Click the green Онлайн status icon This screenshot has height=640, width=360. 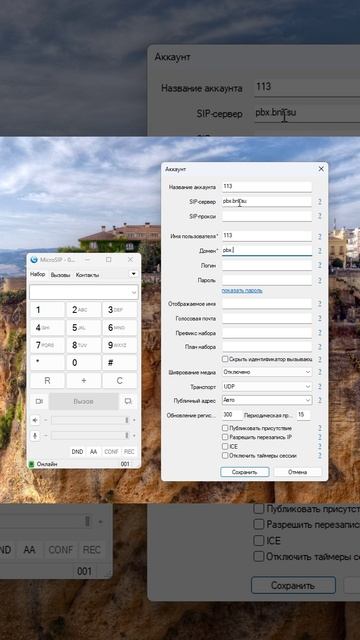pyautogui.click(x=31, y=464)
